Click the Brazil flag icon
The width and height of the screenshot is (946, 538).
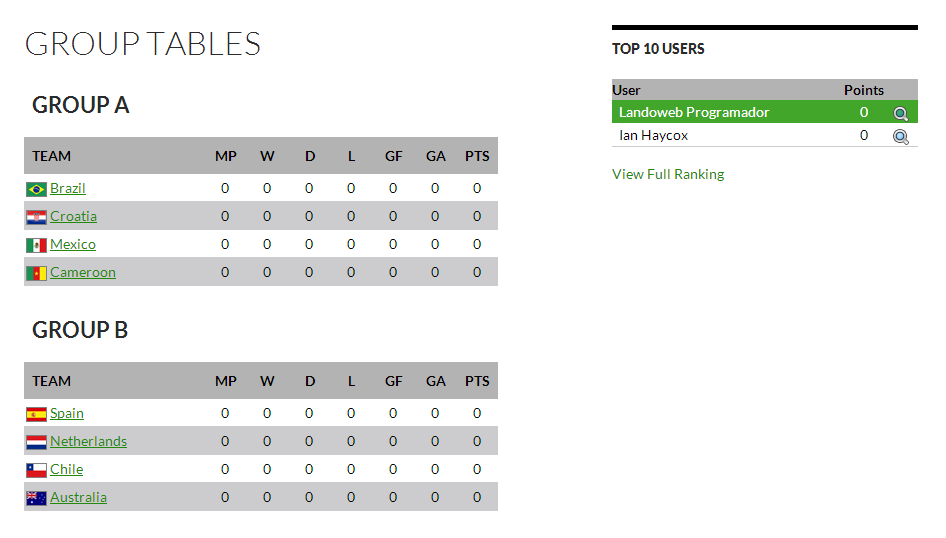[36, 189]
